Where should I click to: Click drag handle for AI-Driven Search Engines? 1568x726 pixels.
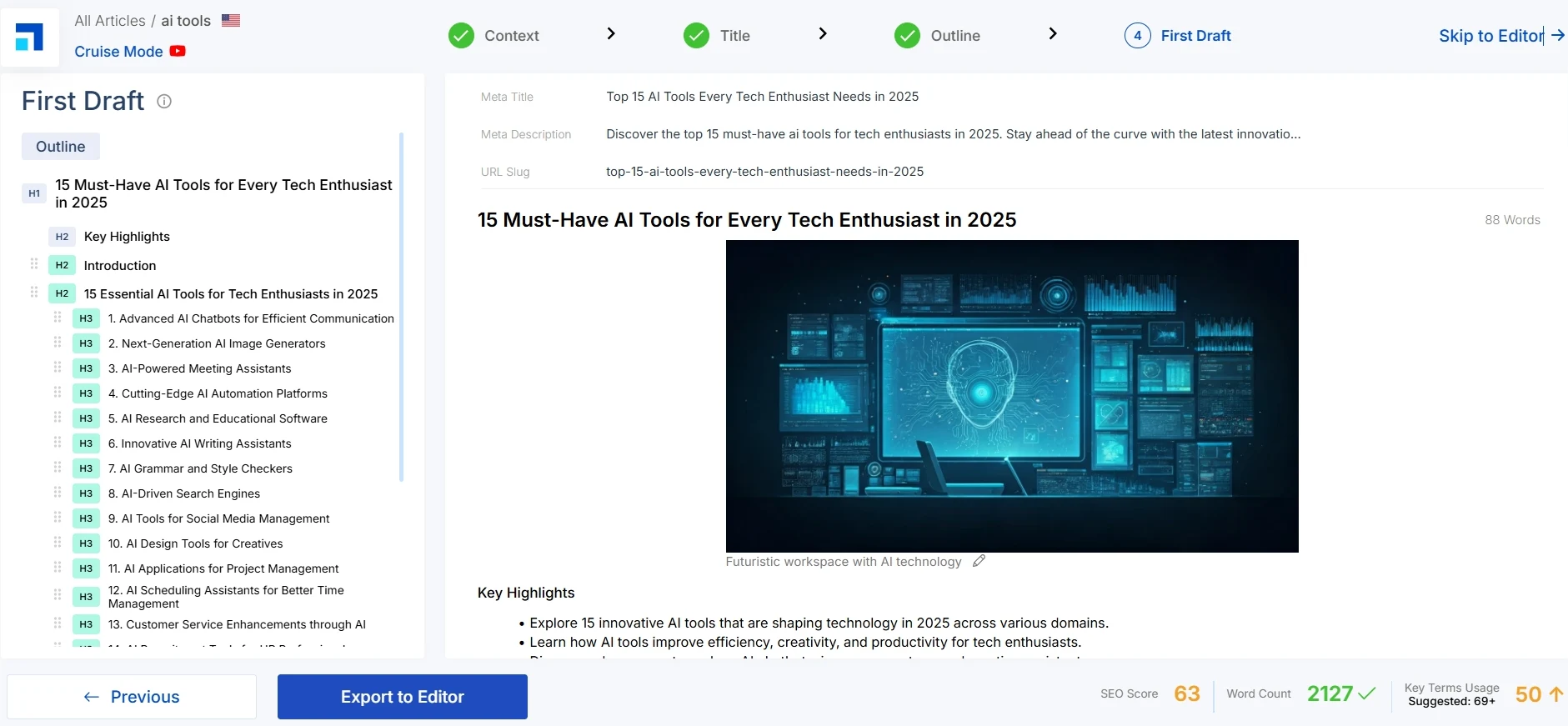click(x=58, y=493)
